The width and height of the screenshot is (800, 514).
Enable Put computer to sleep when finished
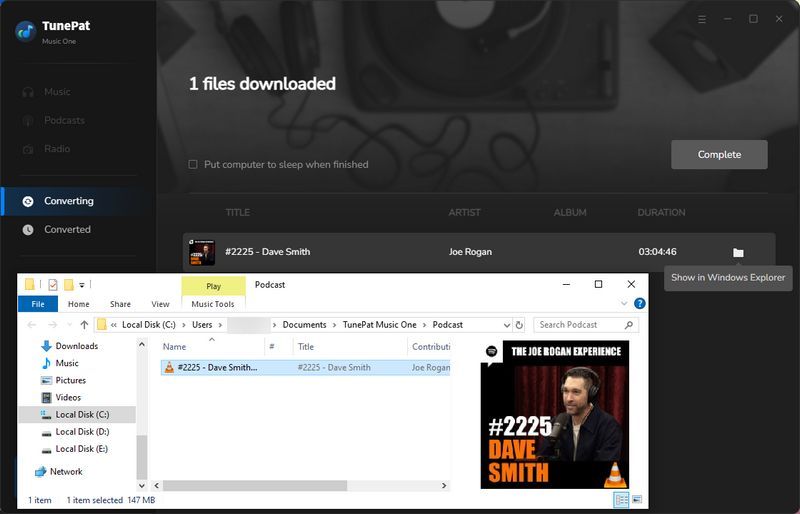tap(194, 165)
